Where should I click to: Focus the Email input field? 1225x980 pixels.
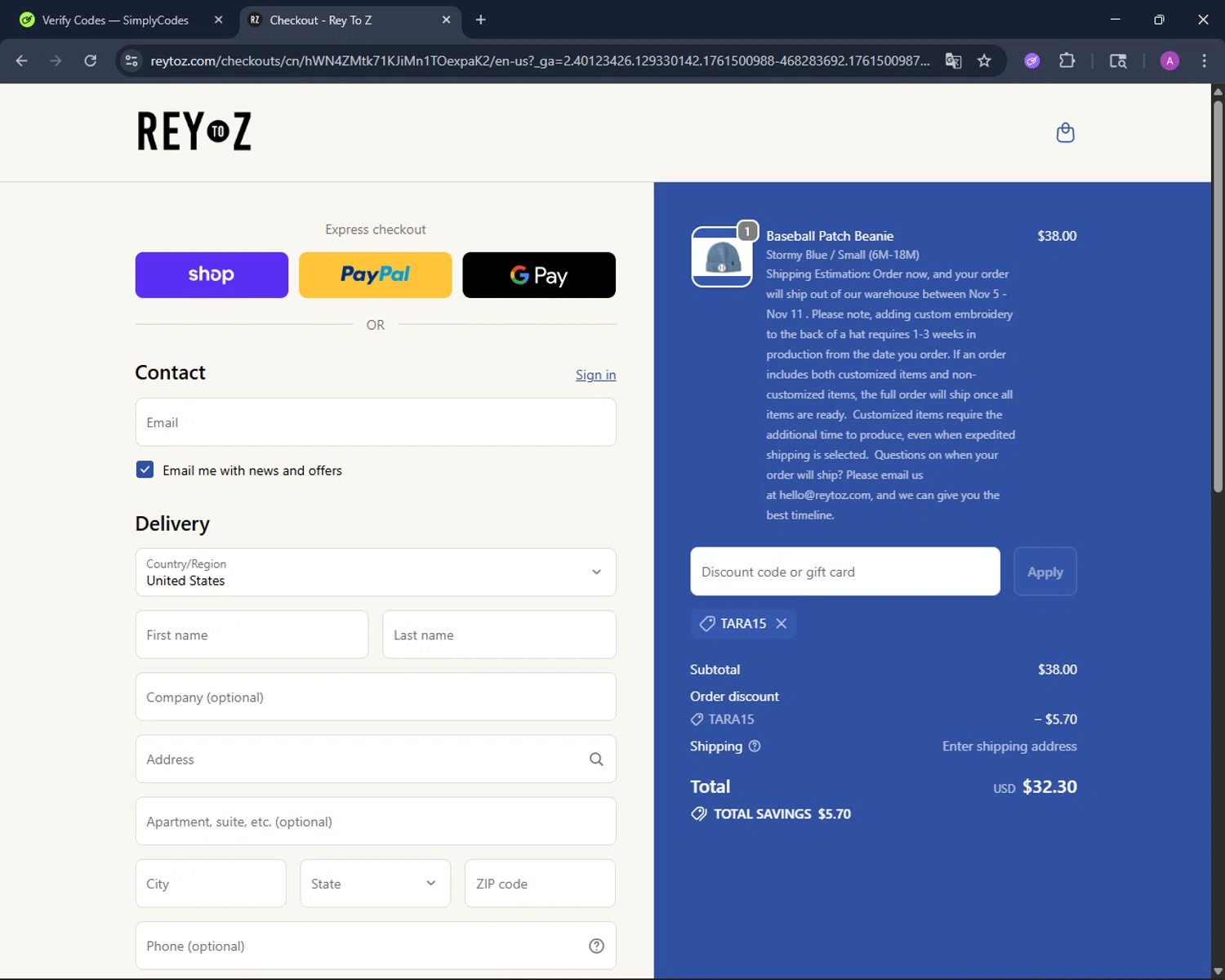pos(376,422)
